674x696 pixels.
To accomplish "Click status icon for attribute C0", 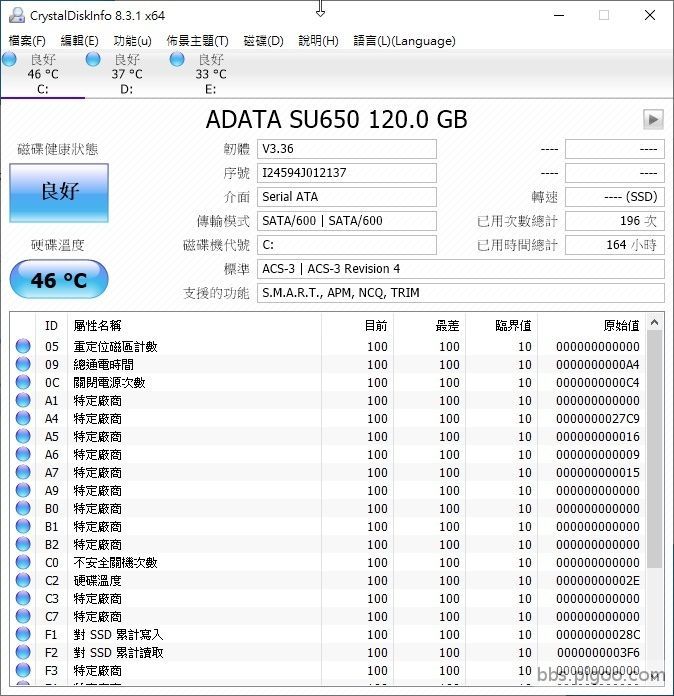I will (23, 562).
